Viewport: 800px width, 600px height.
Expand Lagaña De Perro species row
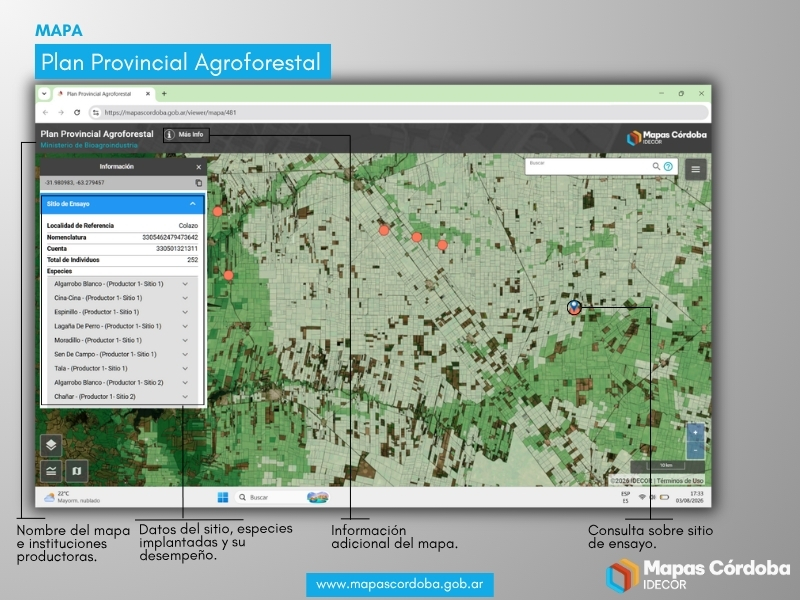121,326
